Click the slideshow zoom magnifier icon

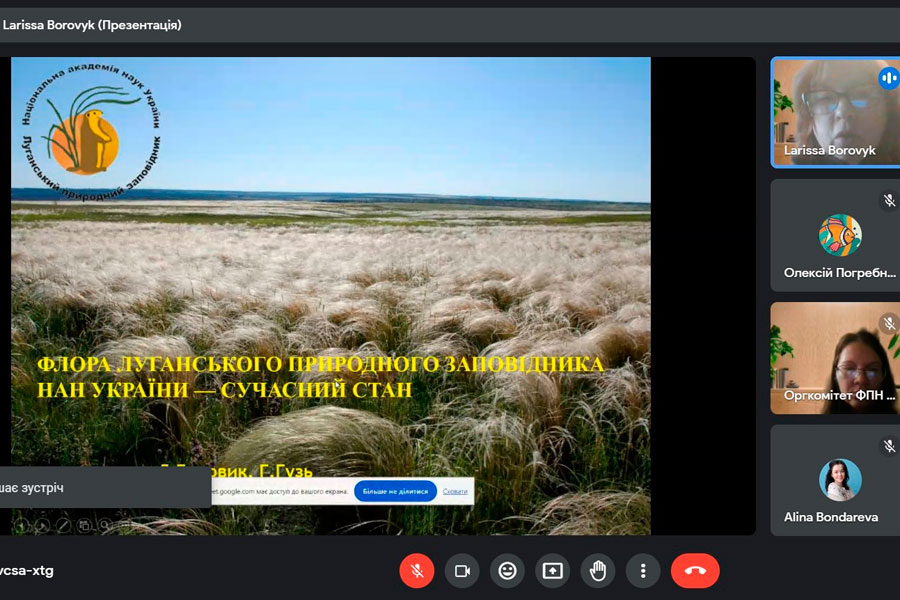[104, 525]
